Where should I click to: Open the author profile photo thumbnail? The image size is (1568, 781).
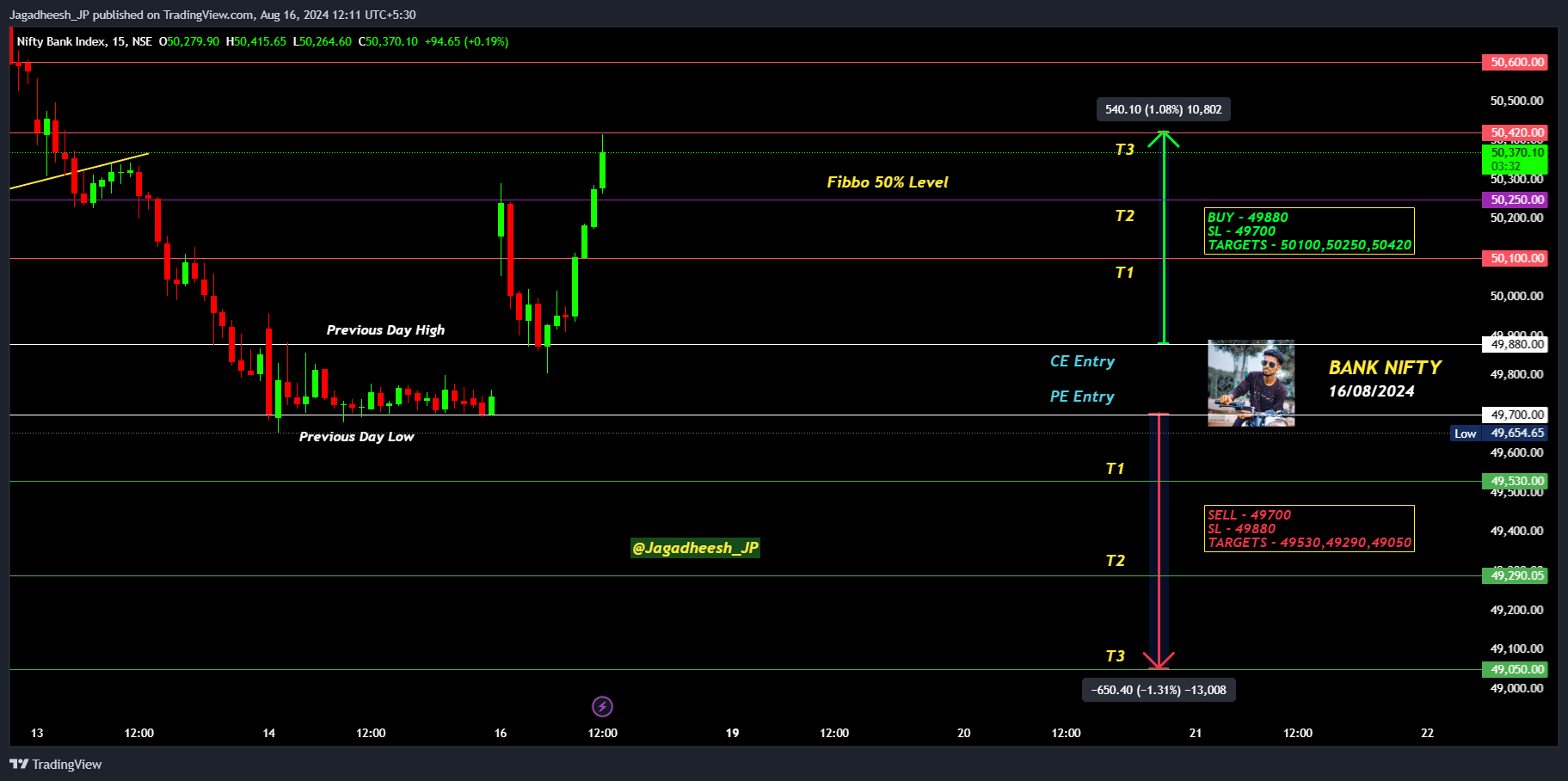[1251, 383]
